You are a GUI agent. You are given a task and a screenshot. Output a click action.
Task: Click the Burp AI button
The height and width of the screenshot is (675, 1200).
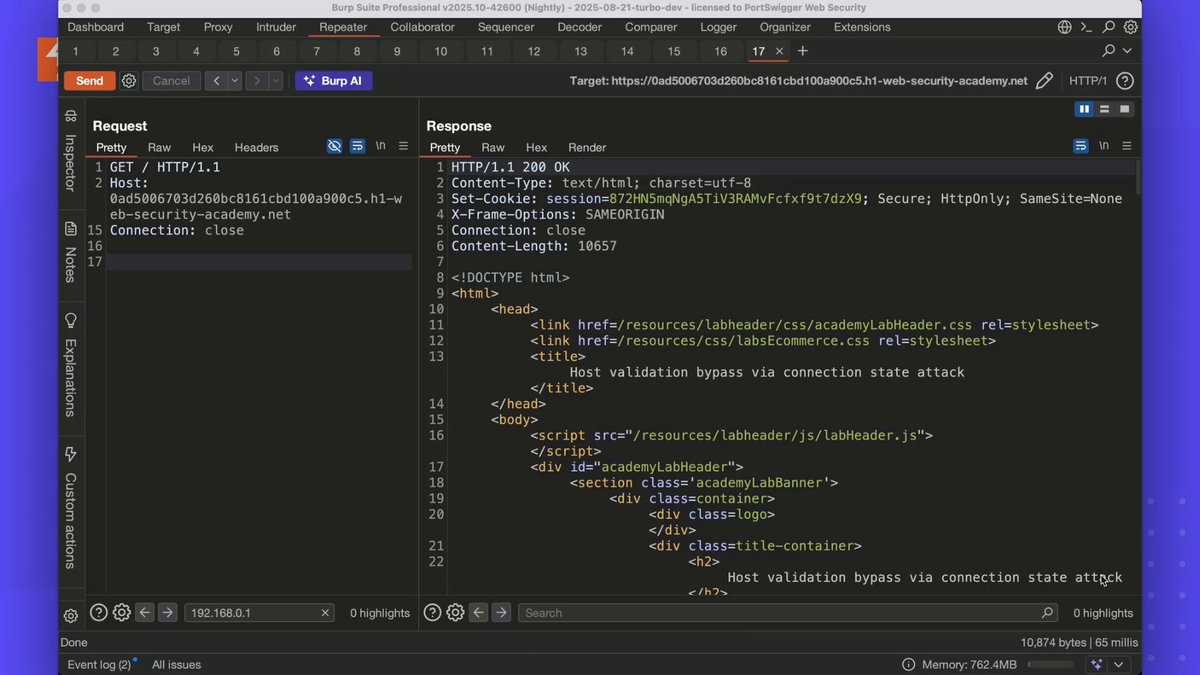(334, 81)
